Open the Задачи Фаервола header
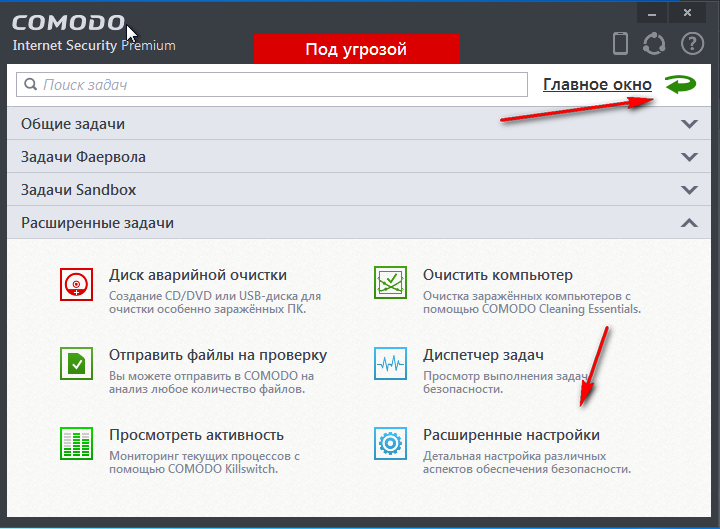 click(x=359, y=157)
